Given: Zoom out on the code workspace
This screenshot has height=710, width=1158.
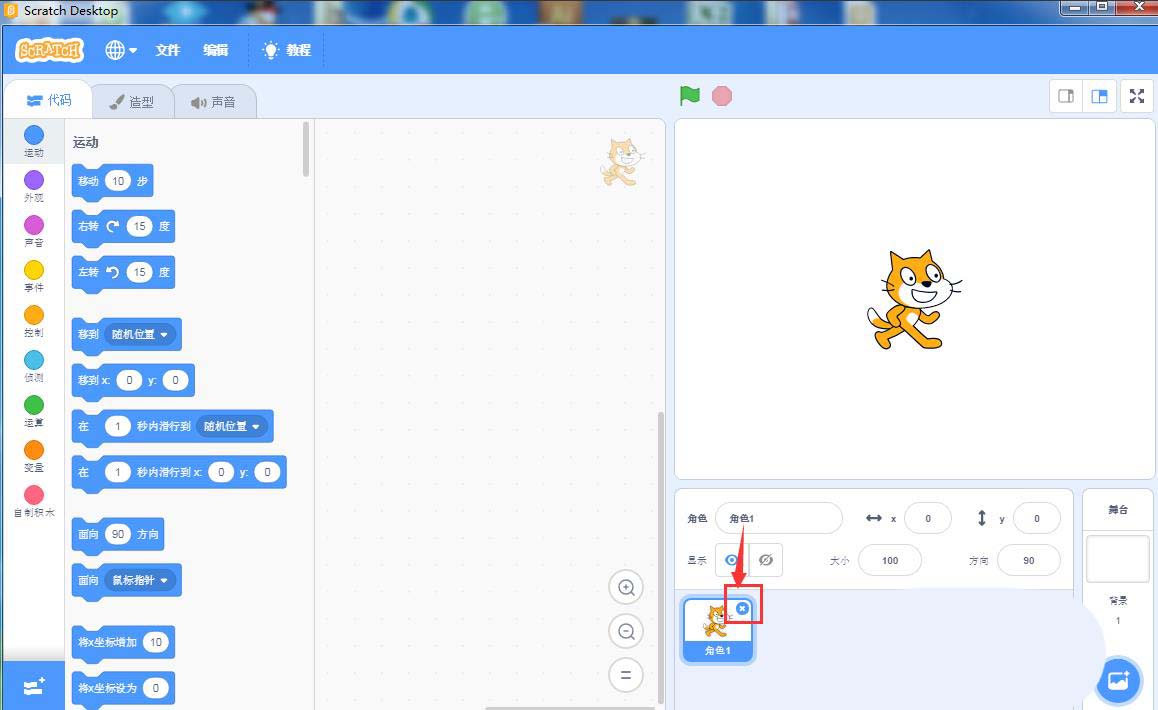Looking at the screenshot, I should 626,632.
